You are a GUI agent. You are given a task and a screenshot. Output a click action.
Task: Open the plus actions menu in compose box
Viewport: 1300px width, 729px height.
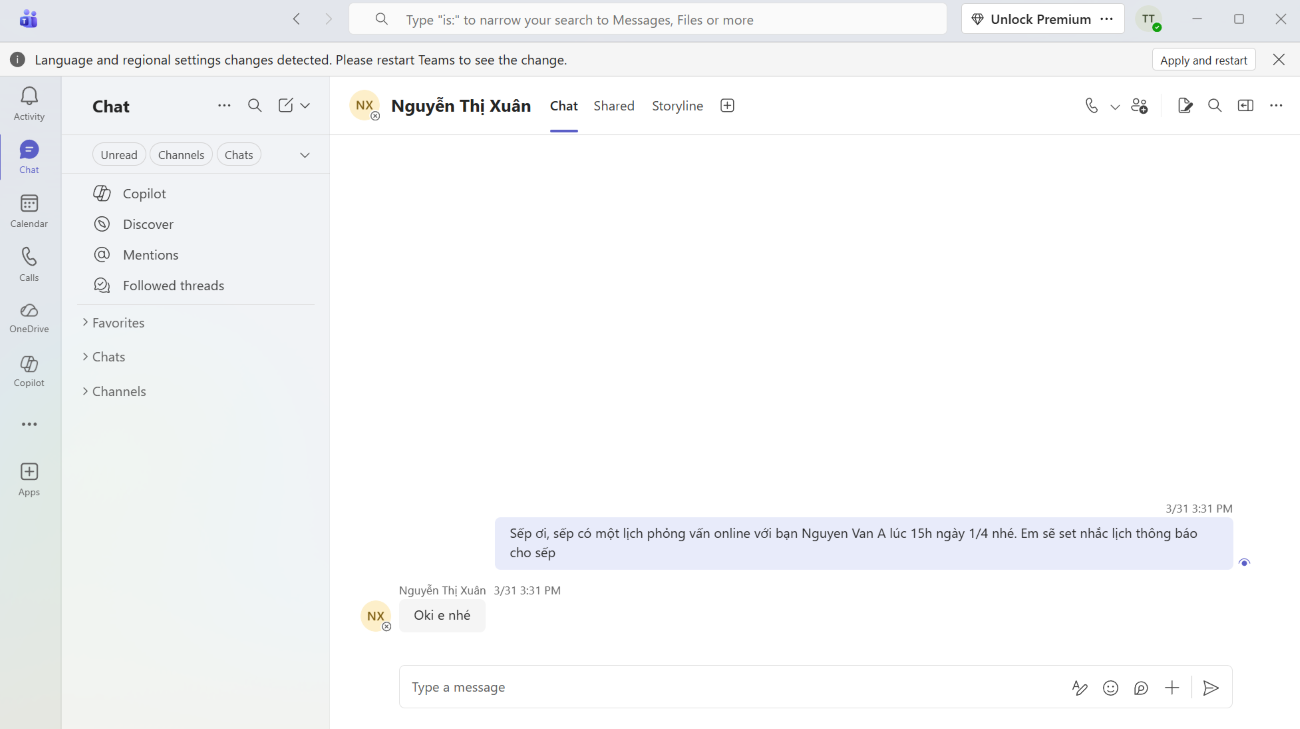(1172, 688)
